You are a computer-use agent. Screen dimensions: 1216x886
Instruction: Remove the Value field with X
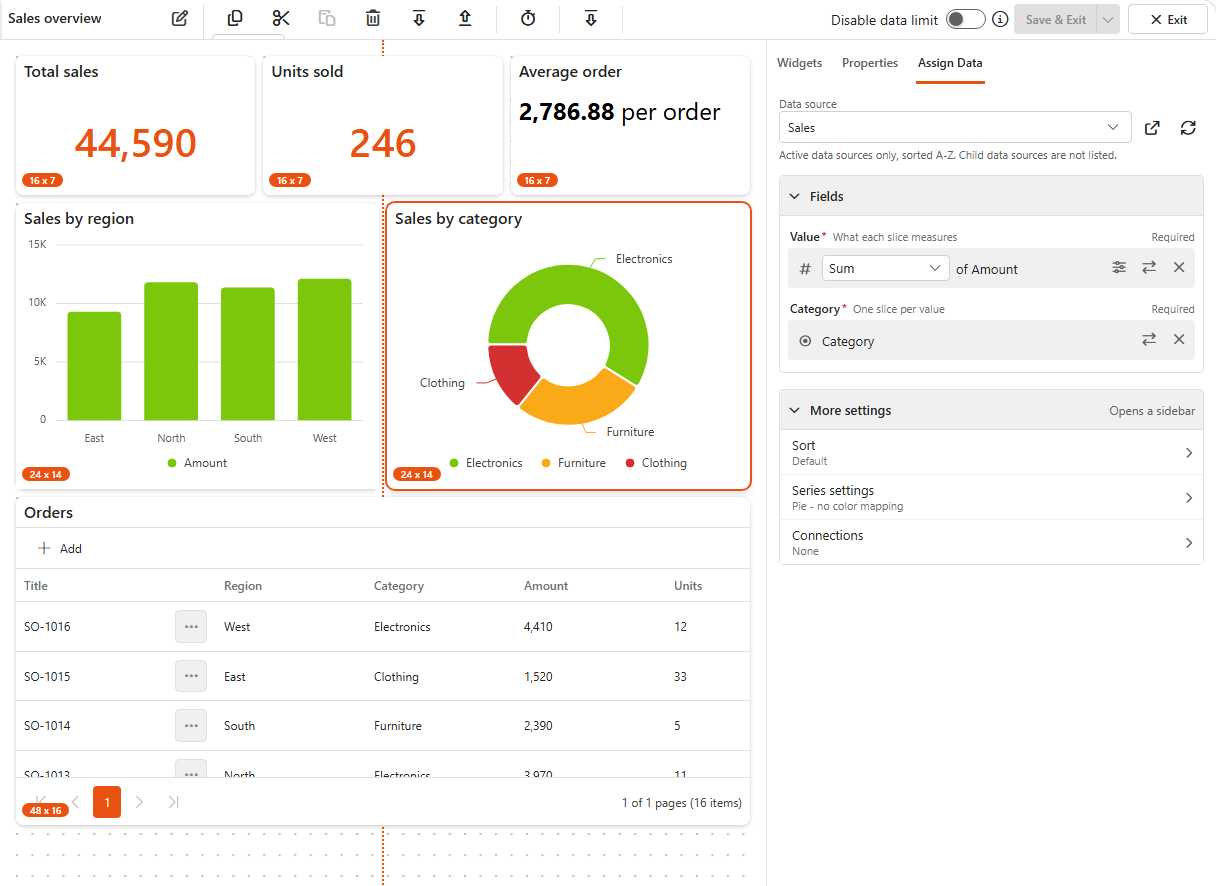tap(1179, 268)
